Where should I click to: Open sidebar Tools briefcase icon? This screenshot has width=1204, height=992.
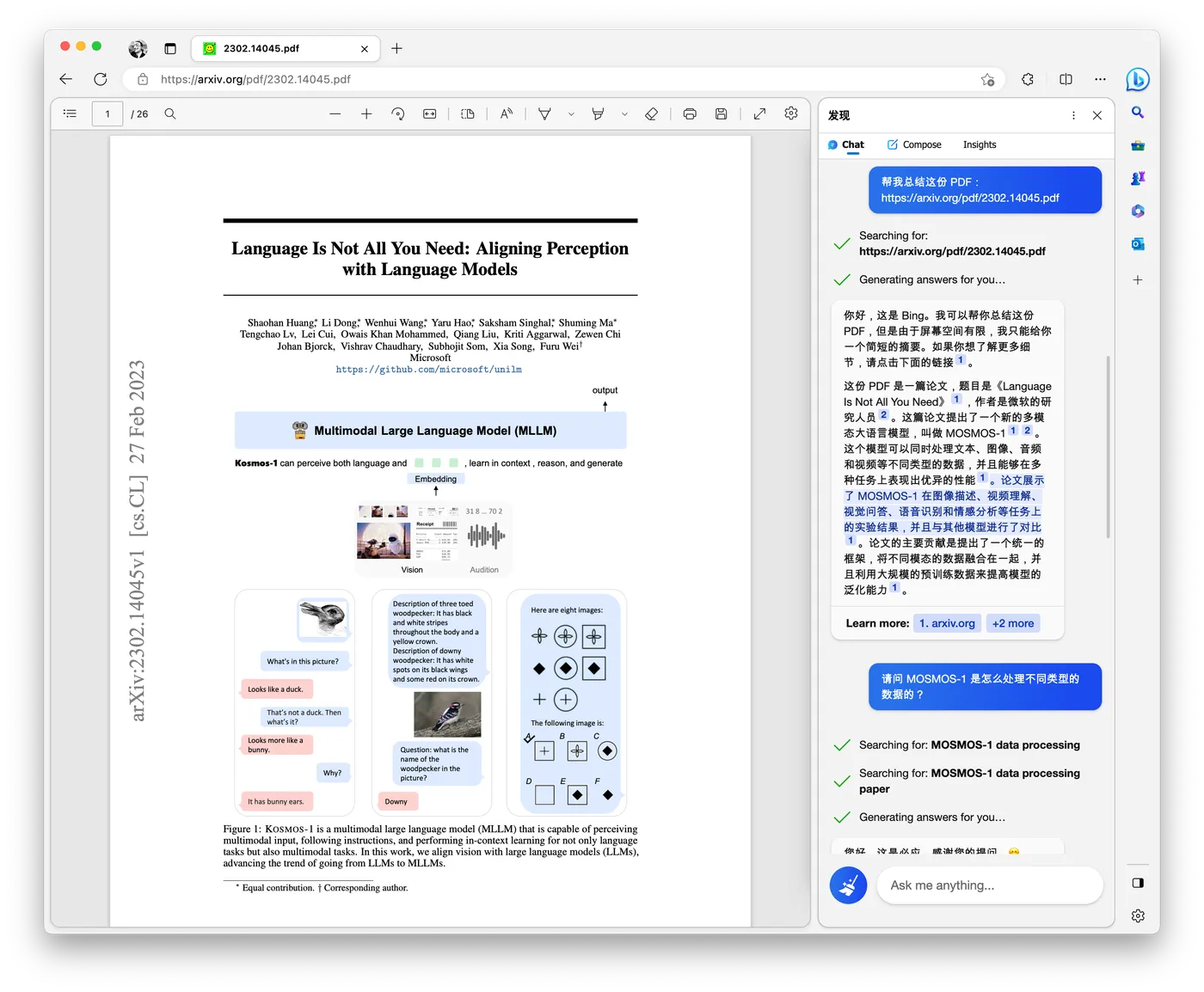[1138, 146]
